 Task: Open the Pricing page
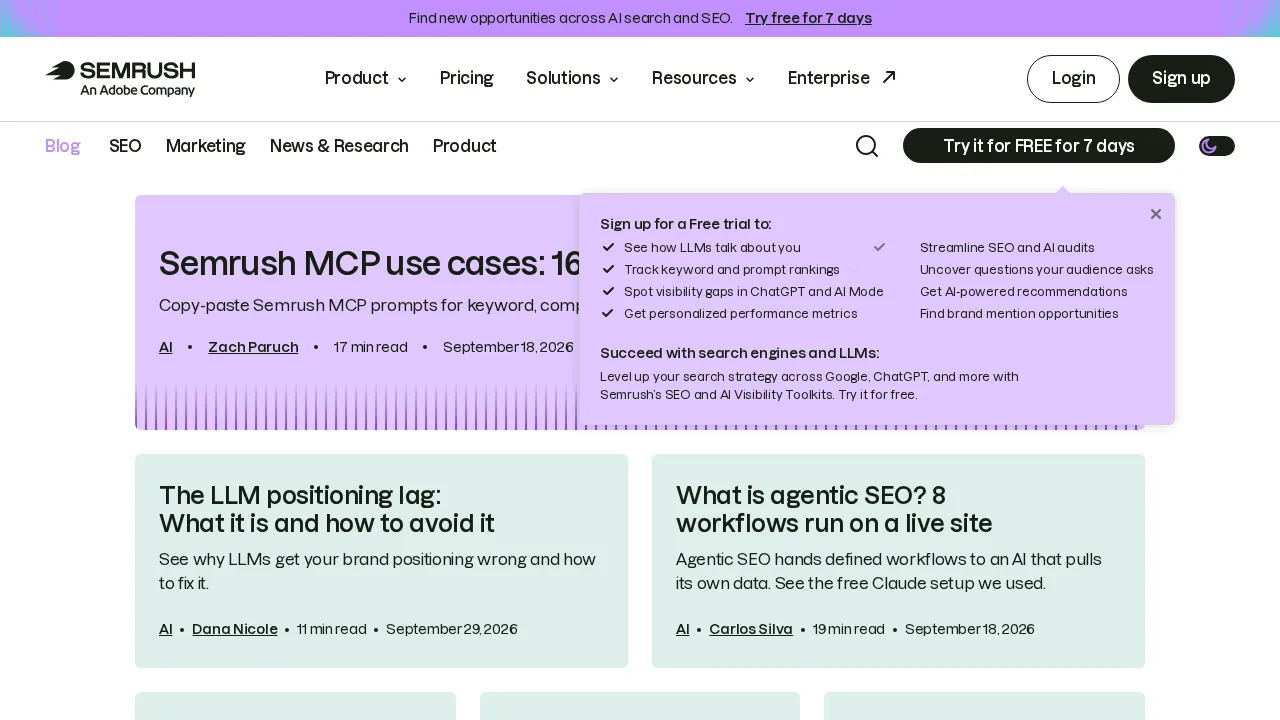coord(467,78)
